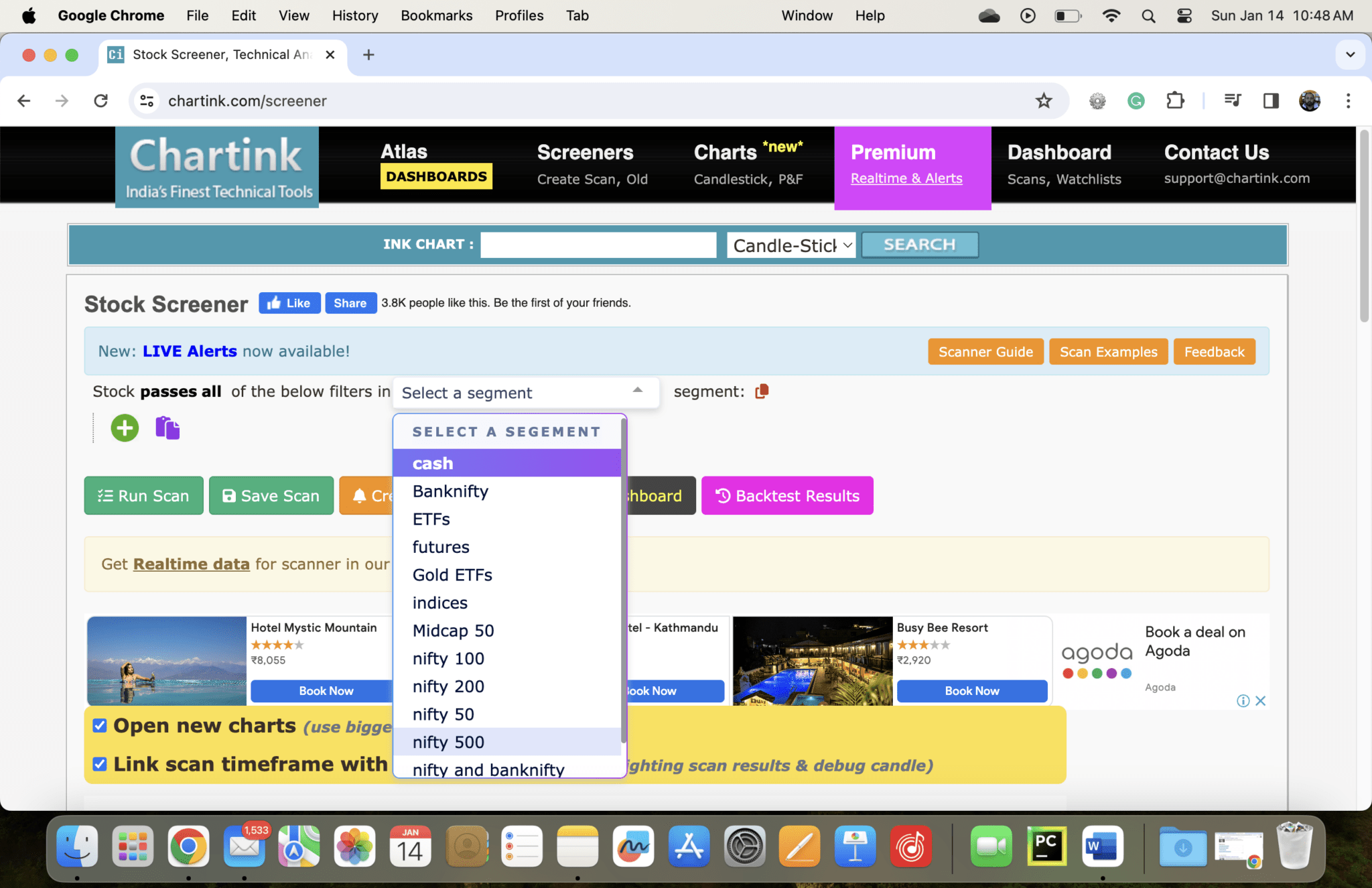Click the Backtest Results history icon
Image resolution: width=1372 pixels, height=888 pixels.
click(x=724, y=495)
